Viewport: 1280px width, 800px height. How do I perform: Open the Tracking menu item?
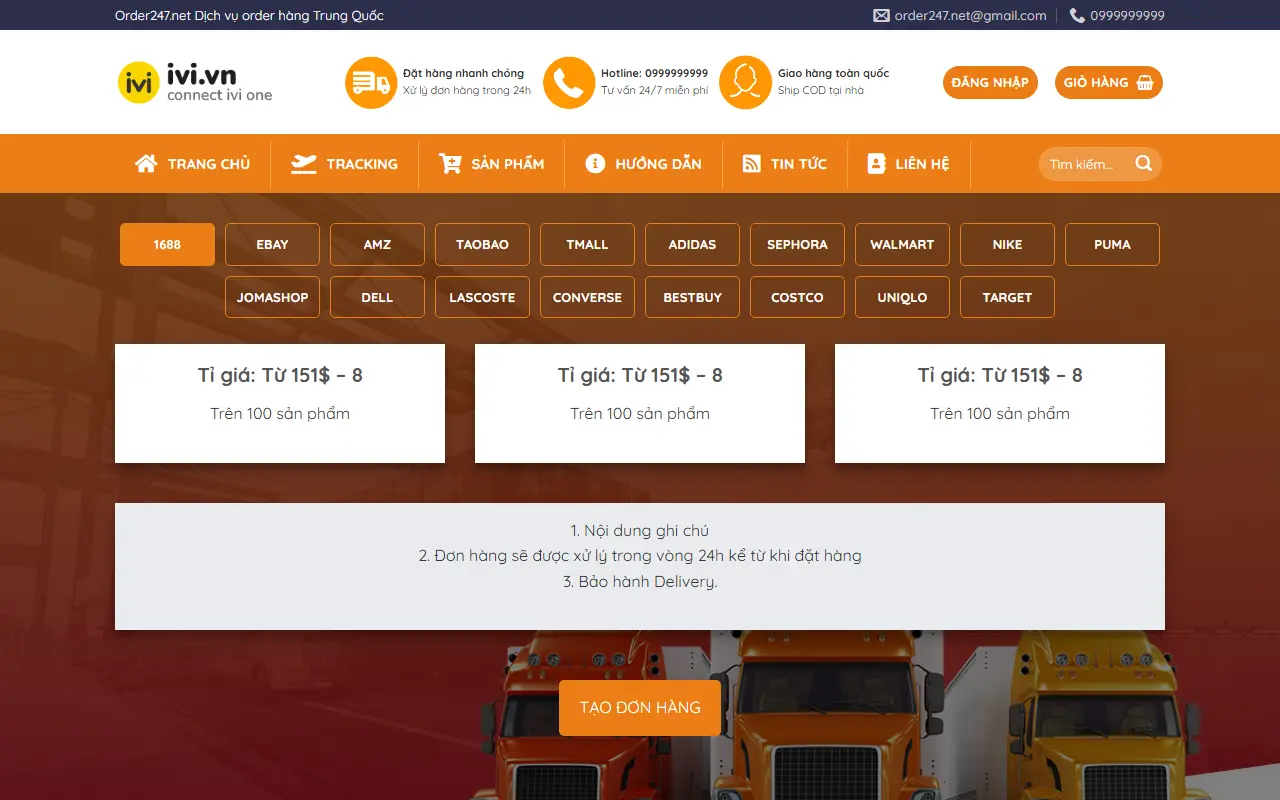coord(345,163)
